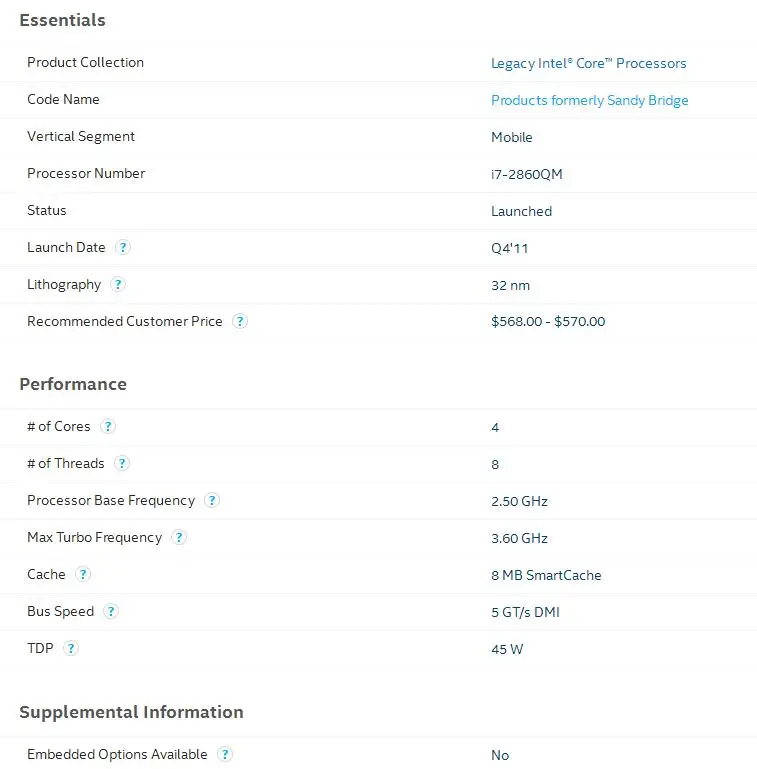Click the Lithography help icon
The width and height of the screenshot is (757, 769).
pos(118,284)
